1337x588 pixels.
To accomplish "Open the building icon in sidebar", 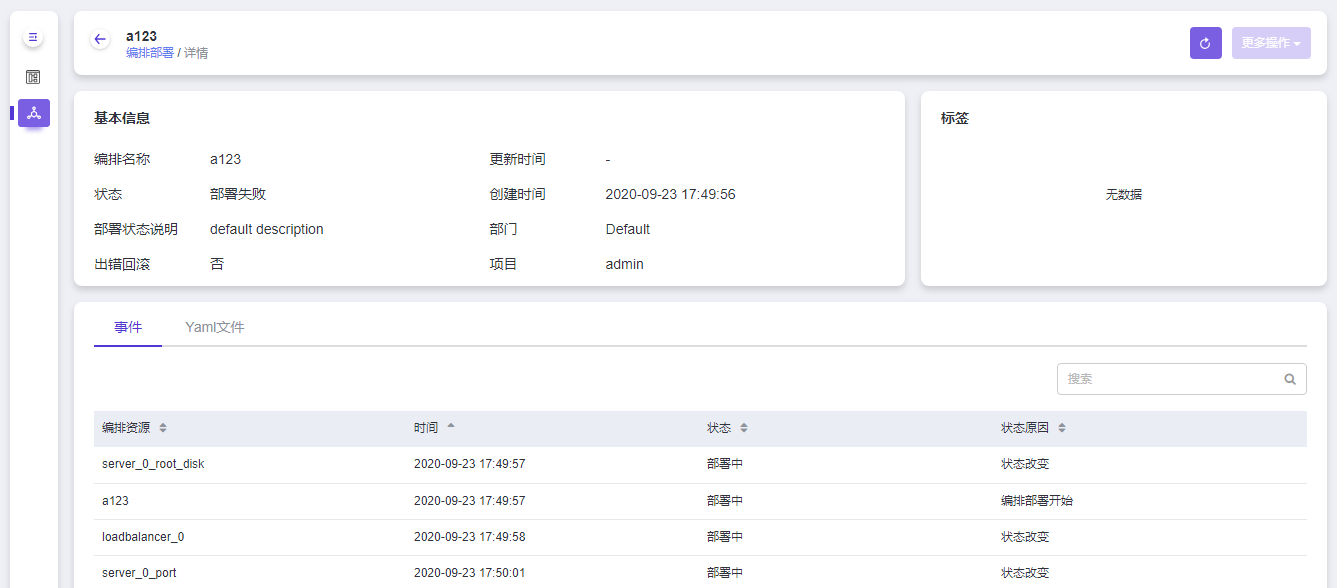I will tap(33, 77).
